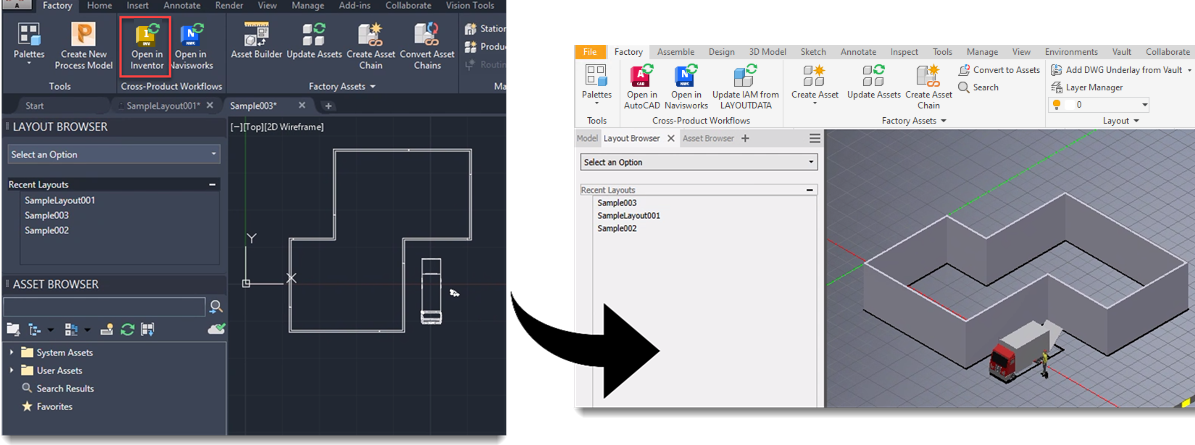Switch to Vision Tools tab in AutoCAD

tap(469, 5)
